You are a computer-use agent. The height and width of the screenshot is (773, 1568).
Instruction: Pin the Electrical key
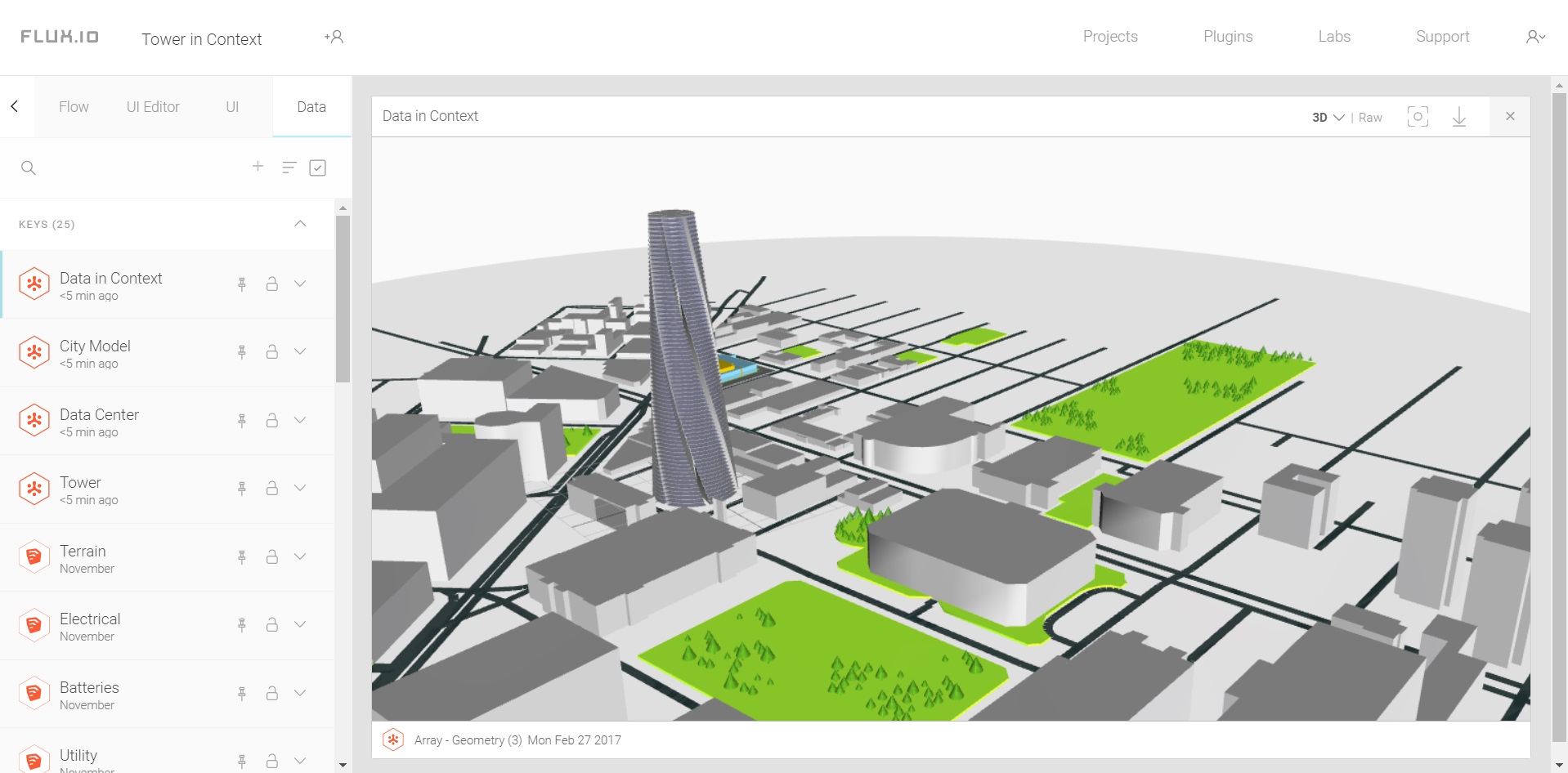click(242, 625)
